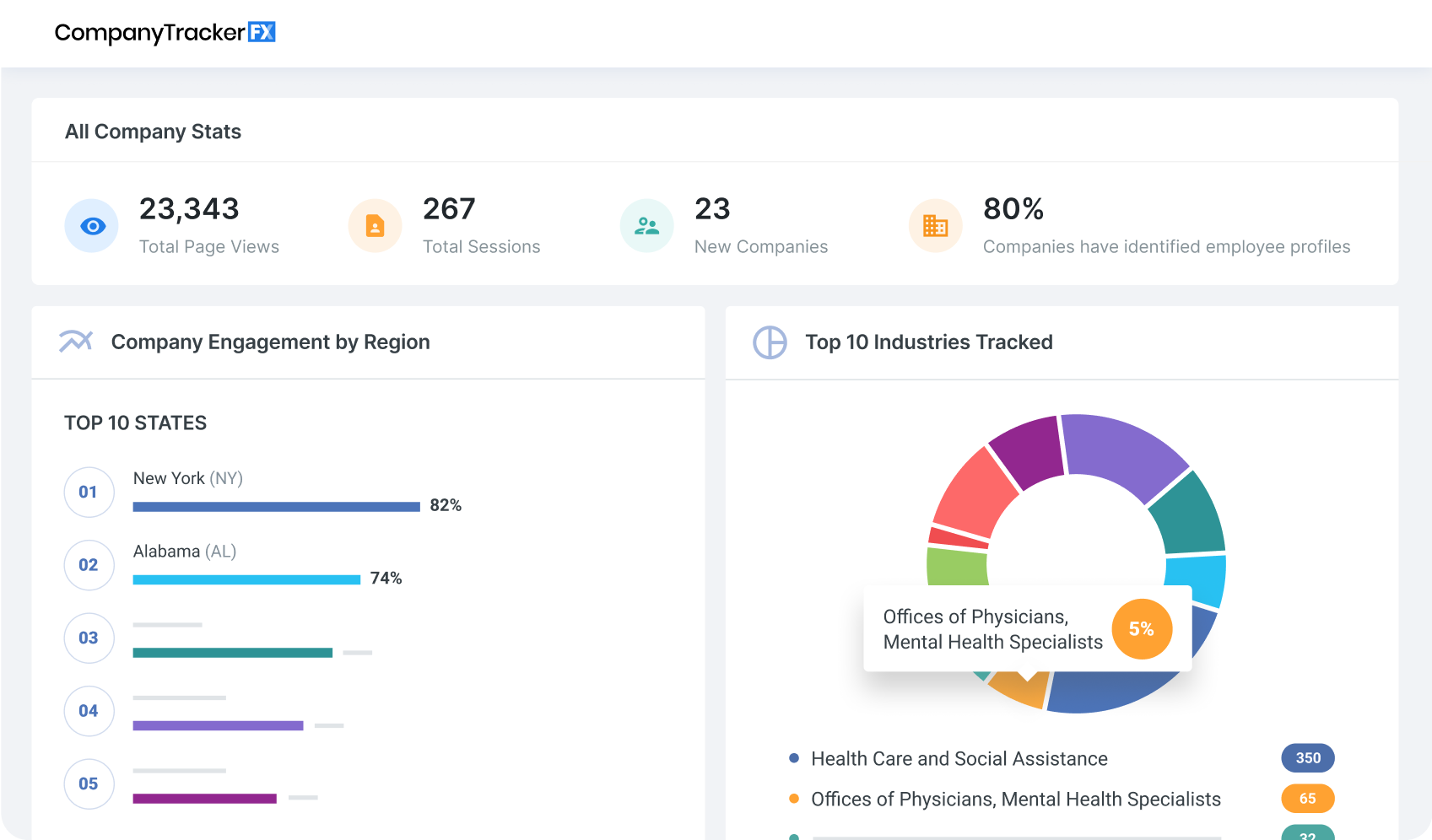
Task: Click the people icon for New Companies
Action: [x=646, y=225]
